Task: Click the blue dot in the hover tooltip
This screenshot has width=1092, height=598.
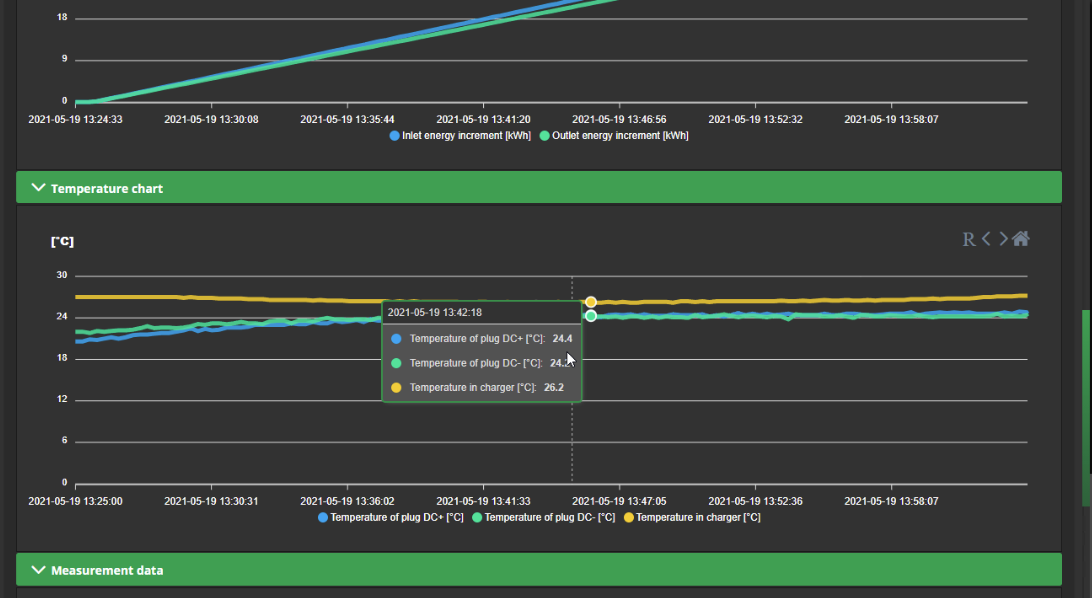Action: coord(397,339)
